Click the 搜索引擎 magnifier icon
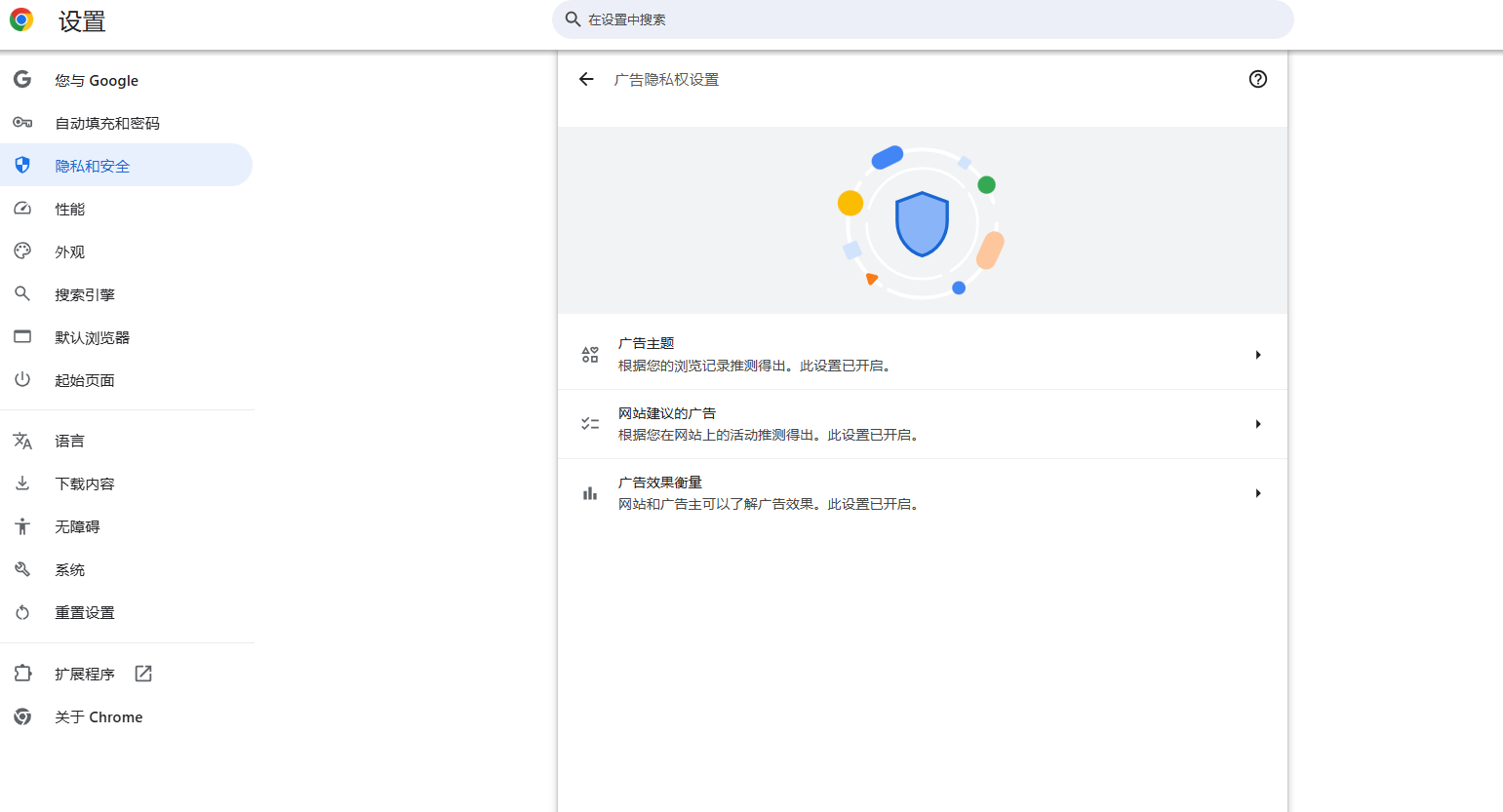Screen dimensions: 1503x812 click(x=22, y=293)
